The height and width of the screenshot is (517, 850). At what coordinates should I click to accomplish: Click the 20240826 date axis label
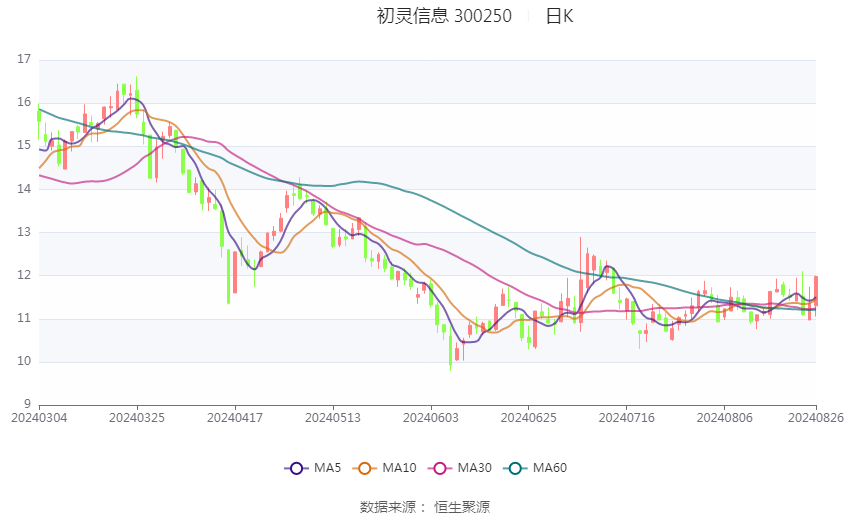816,418
